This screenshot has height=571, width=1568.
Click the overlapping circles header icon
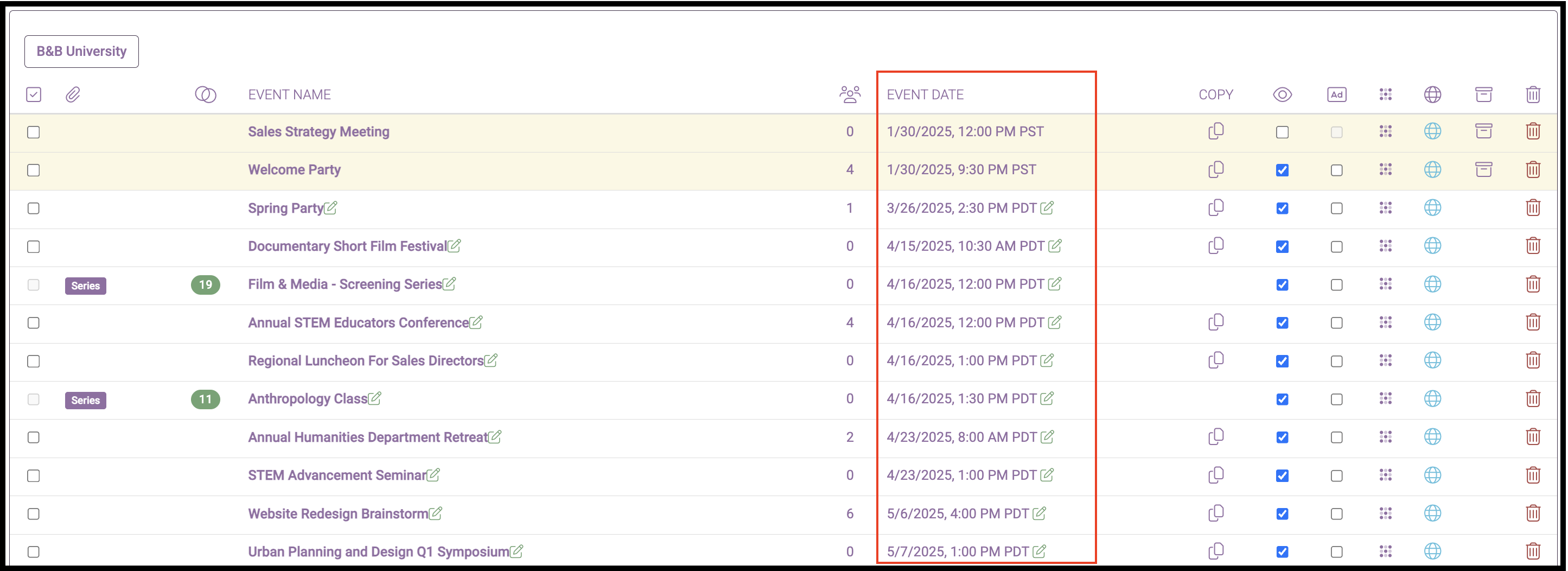(x=206, y=94)
